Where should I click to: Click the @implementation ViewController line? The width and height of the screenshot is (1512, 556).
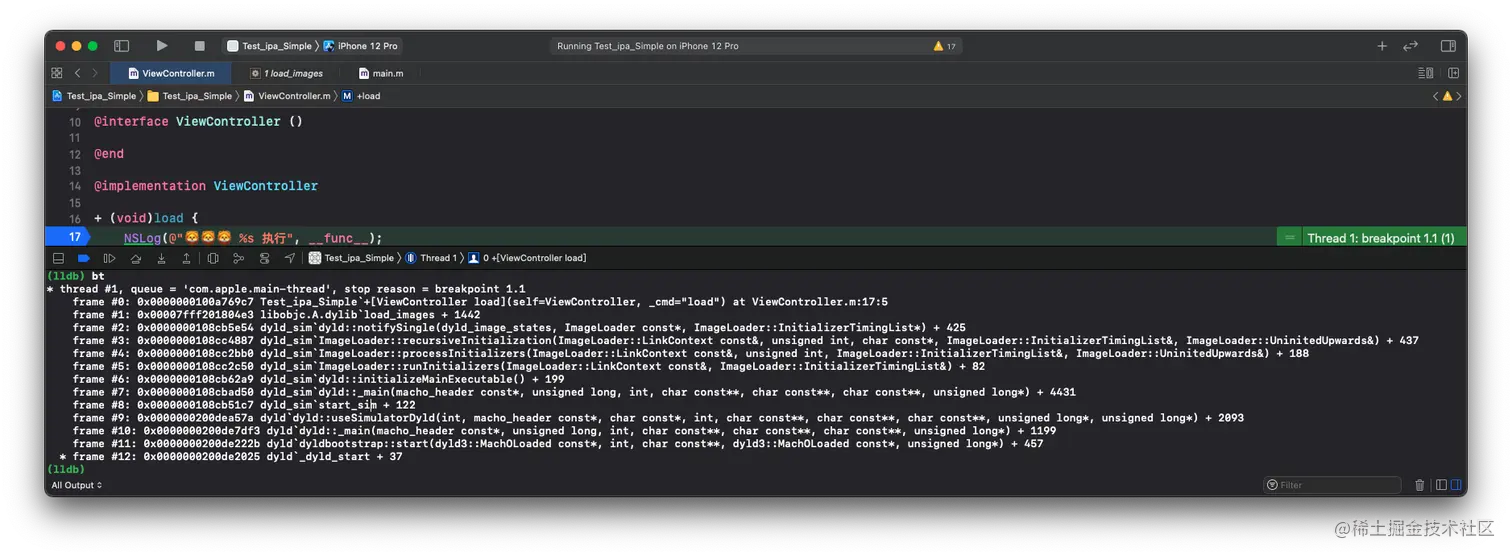[206, 186]
